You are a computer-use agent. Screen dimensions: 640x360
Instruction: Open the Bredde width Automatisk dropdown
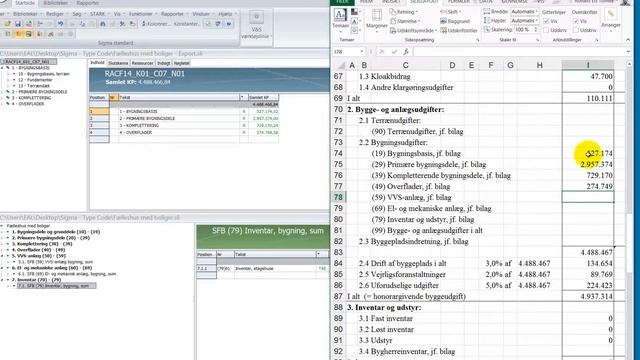pyautogui.click(x=524, y=12)
